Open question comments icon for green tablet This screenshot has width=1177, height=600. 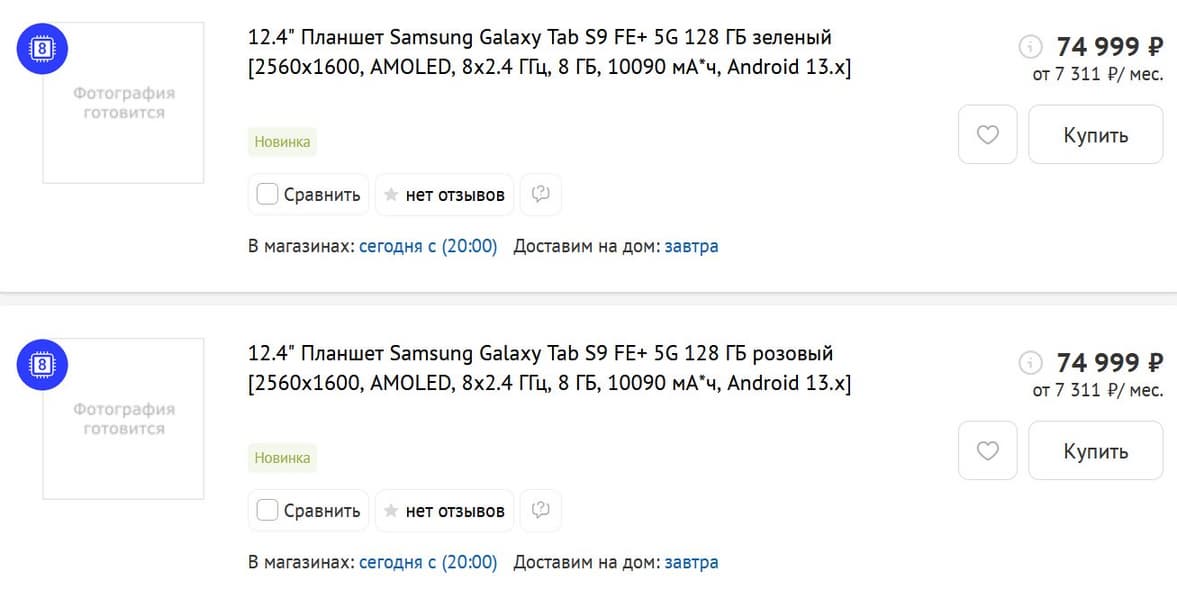point(541,194)
